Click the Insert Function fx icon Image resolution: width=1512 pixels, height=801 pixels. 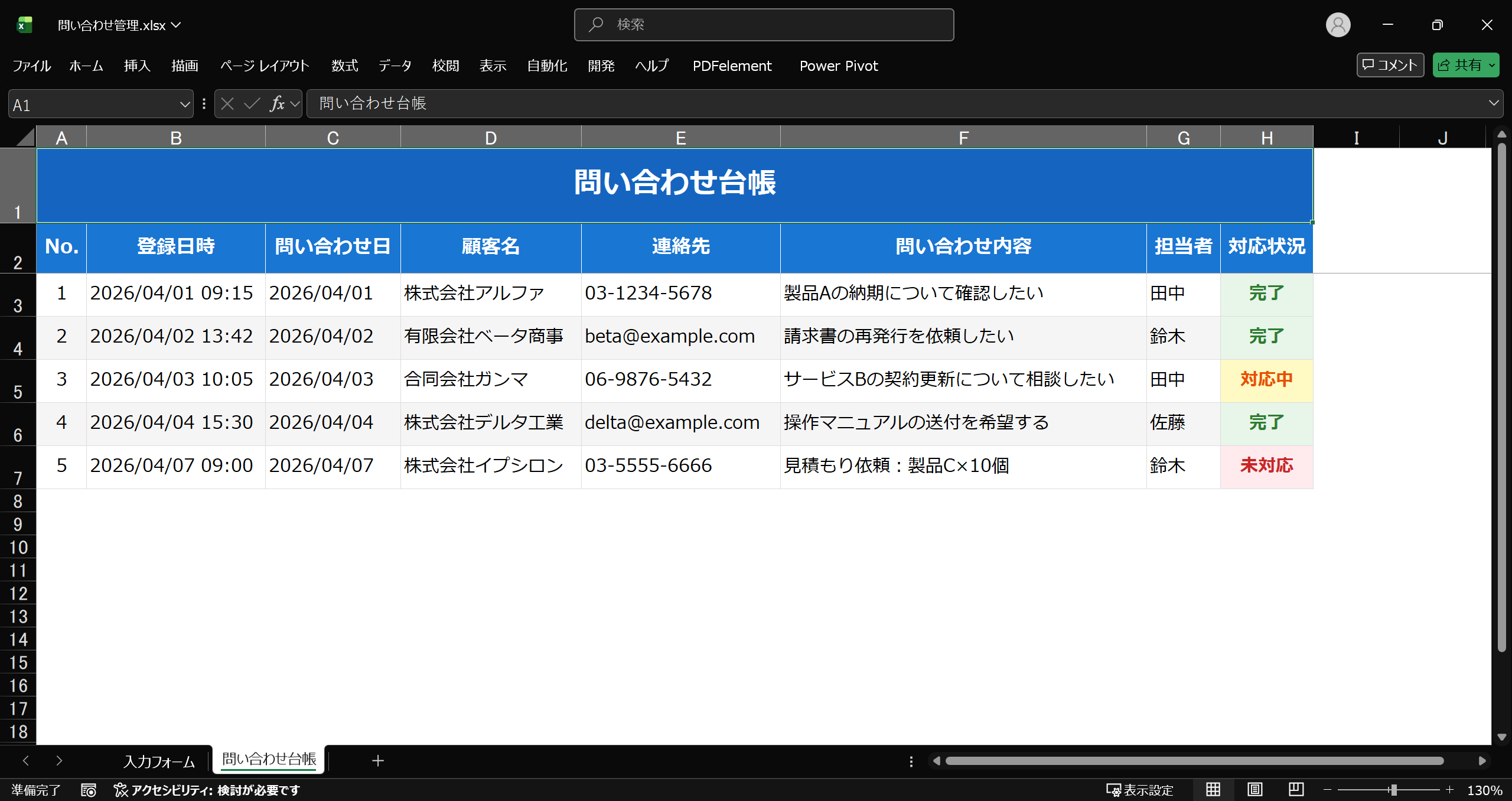click(277, 104)
